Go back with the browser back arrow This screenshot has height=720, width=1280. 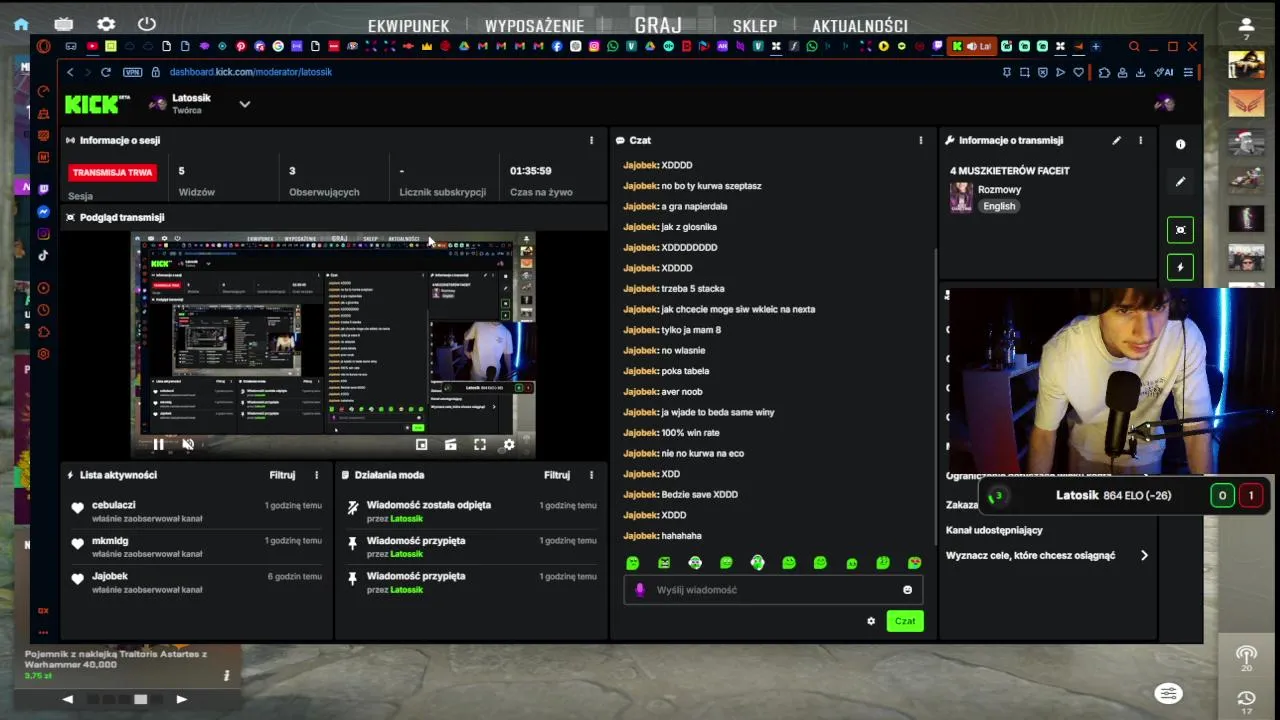tap(70, 72)
